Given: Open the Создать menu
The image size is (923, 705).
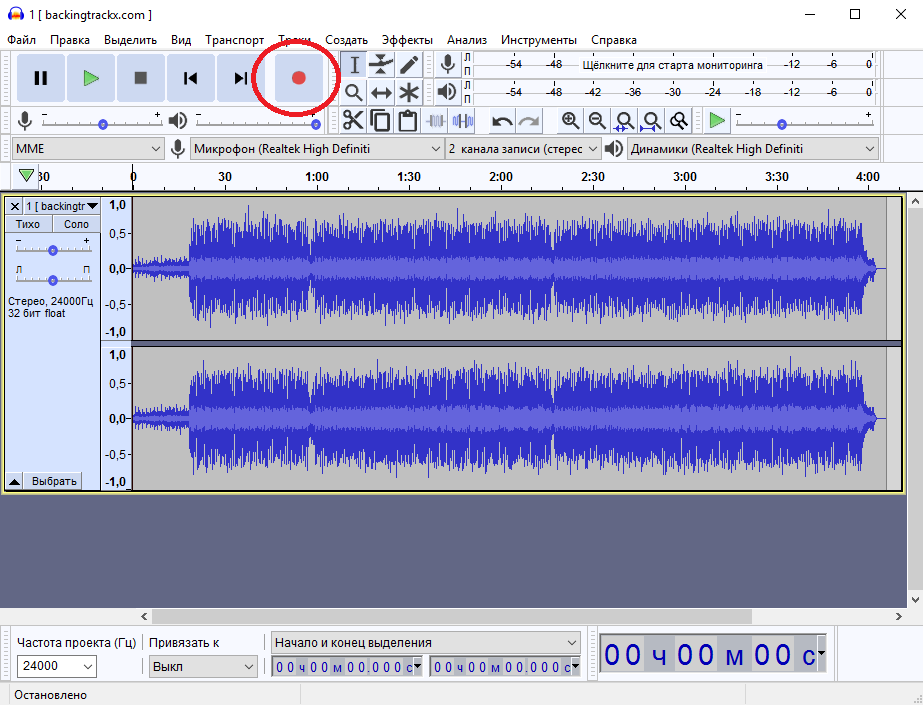Looking at the screenshot, I should click(x=347, y=40).
